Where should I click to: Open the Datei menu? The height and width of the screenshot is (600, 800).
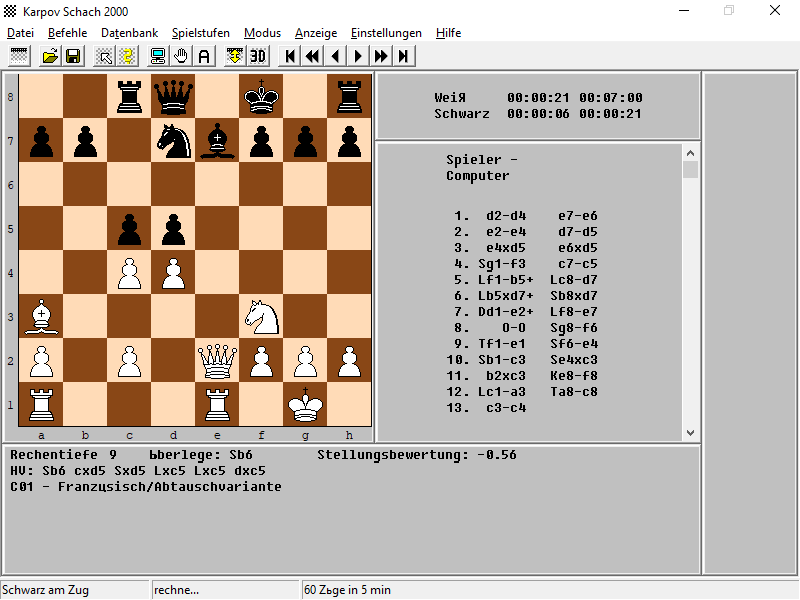(x=20, y=33)
